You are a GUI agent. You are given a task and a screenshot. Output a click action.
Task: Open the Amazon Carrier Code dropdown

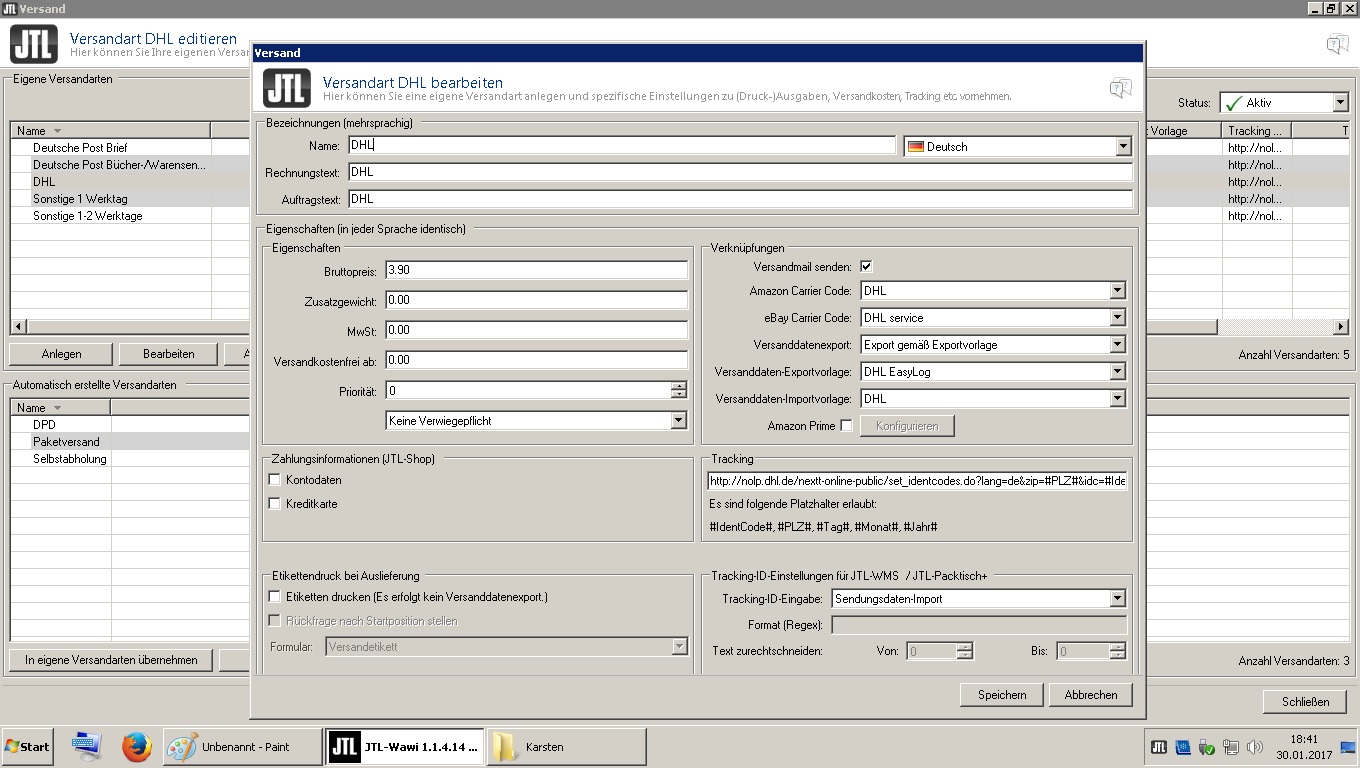click(x=1117, y=291)
